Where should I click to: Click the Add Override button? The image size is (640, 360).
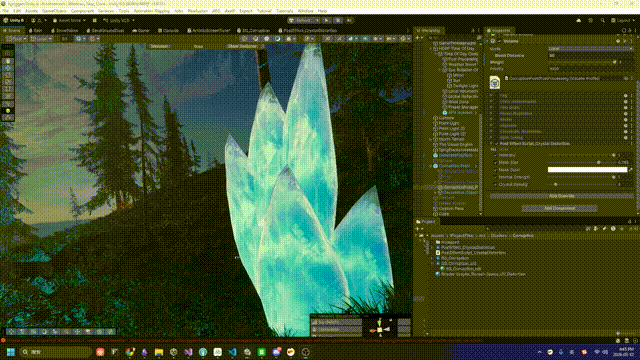tap(562, 196)
